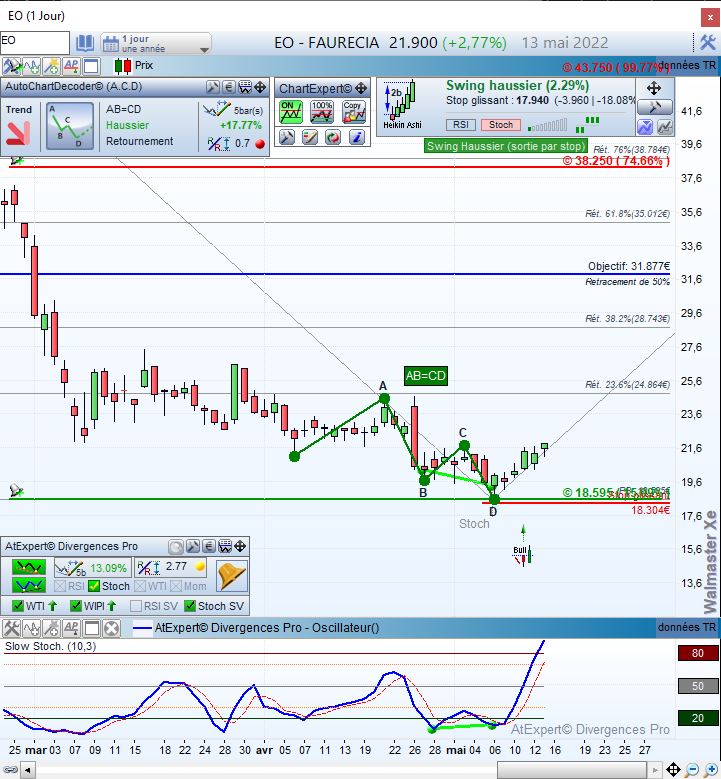Click the scroll-left arrow of horizontal scrollbar

[x=28, y=771]
